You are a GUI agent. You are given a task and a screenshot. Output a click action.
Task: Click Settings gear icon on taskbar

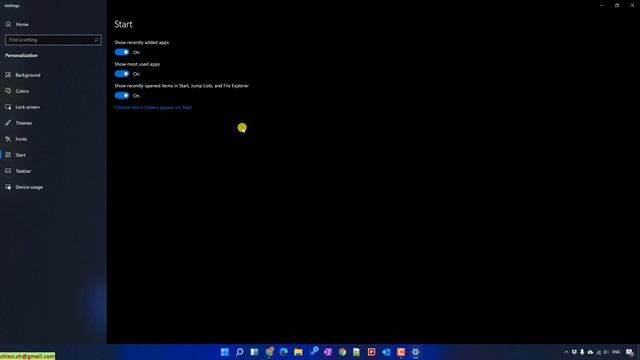point(416,352)
